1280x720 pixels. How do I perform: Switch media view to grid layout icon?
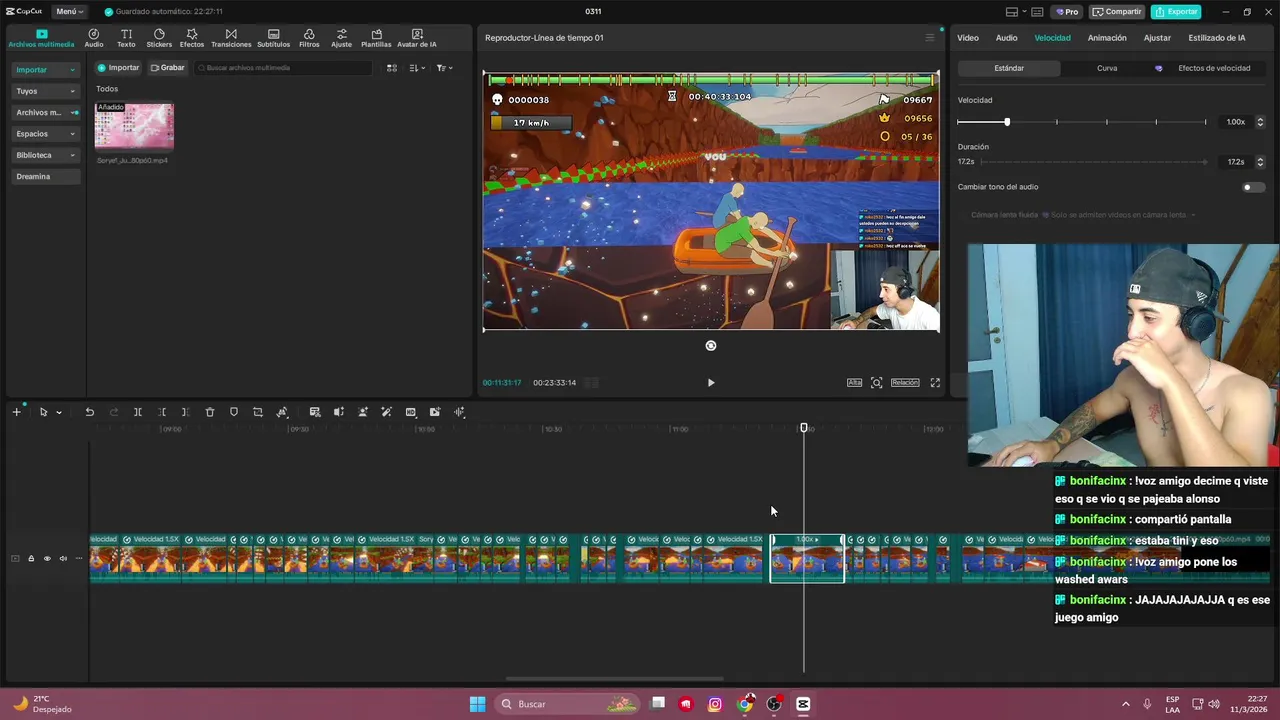(392, 68)
